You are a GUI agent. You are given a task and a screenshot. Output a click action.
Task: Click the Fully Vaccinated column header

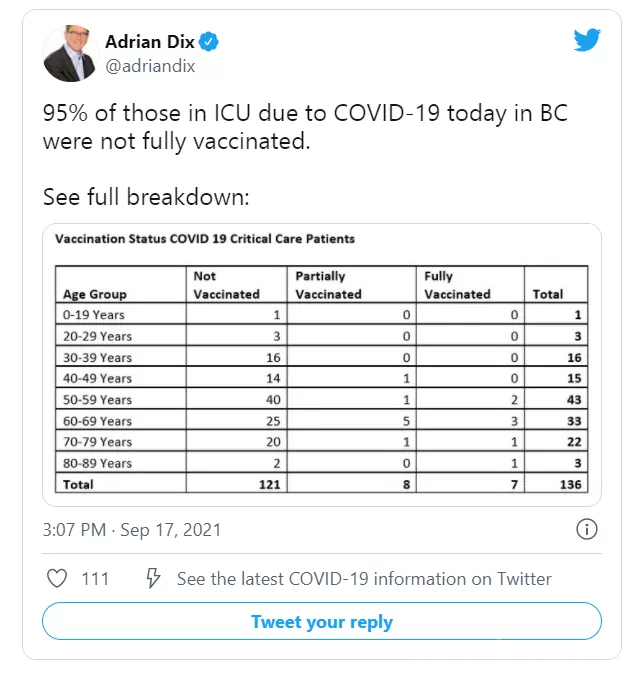pos(457,285)
